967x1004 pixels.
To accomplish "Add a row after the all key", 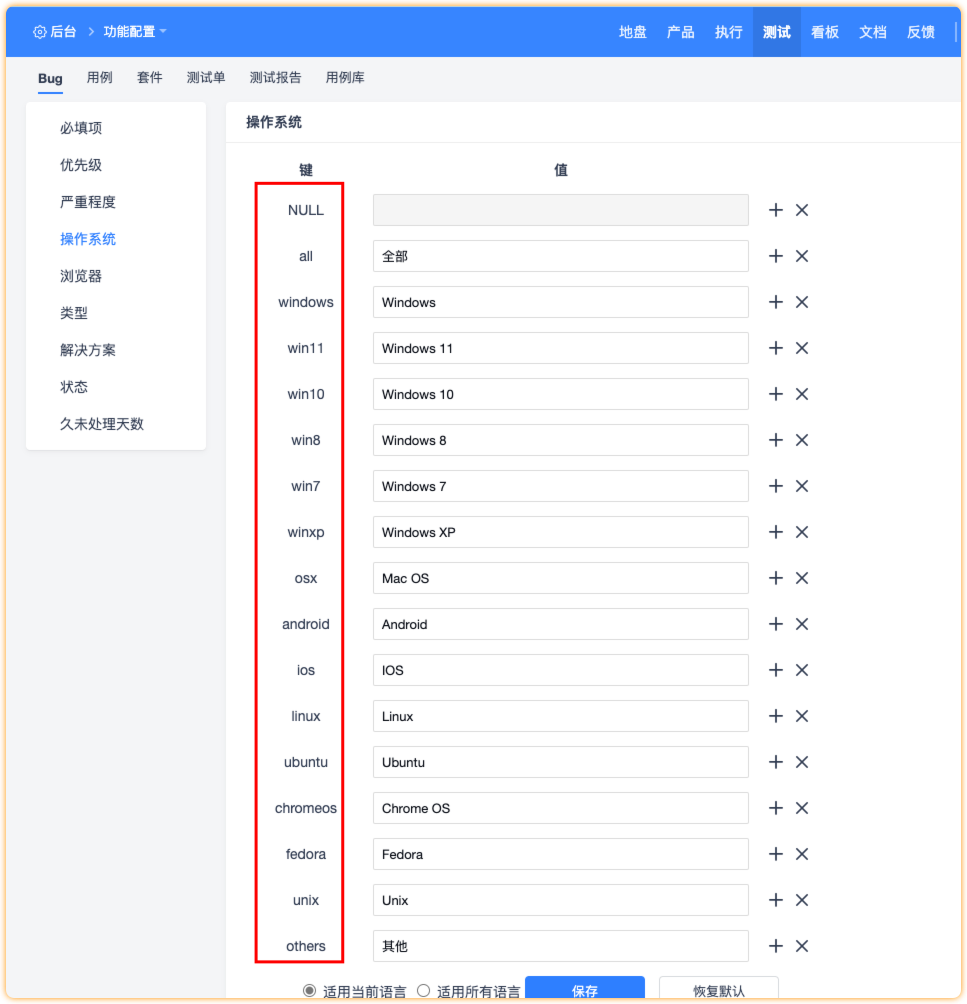I will (x=776, y=256).
